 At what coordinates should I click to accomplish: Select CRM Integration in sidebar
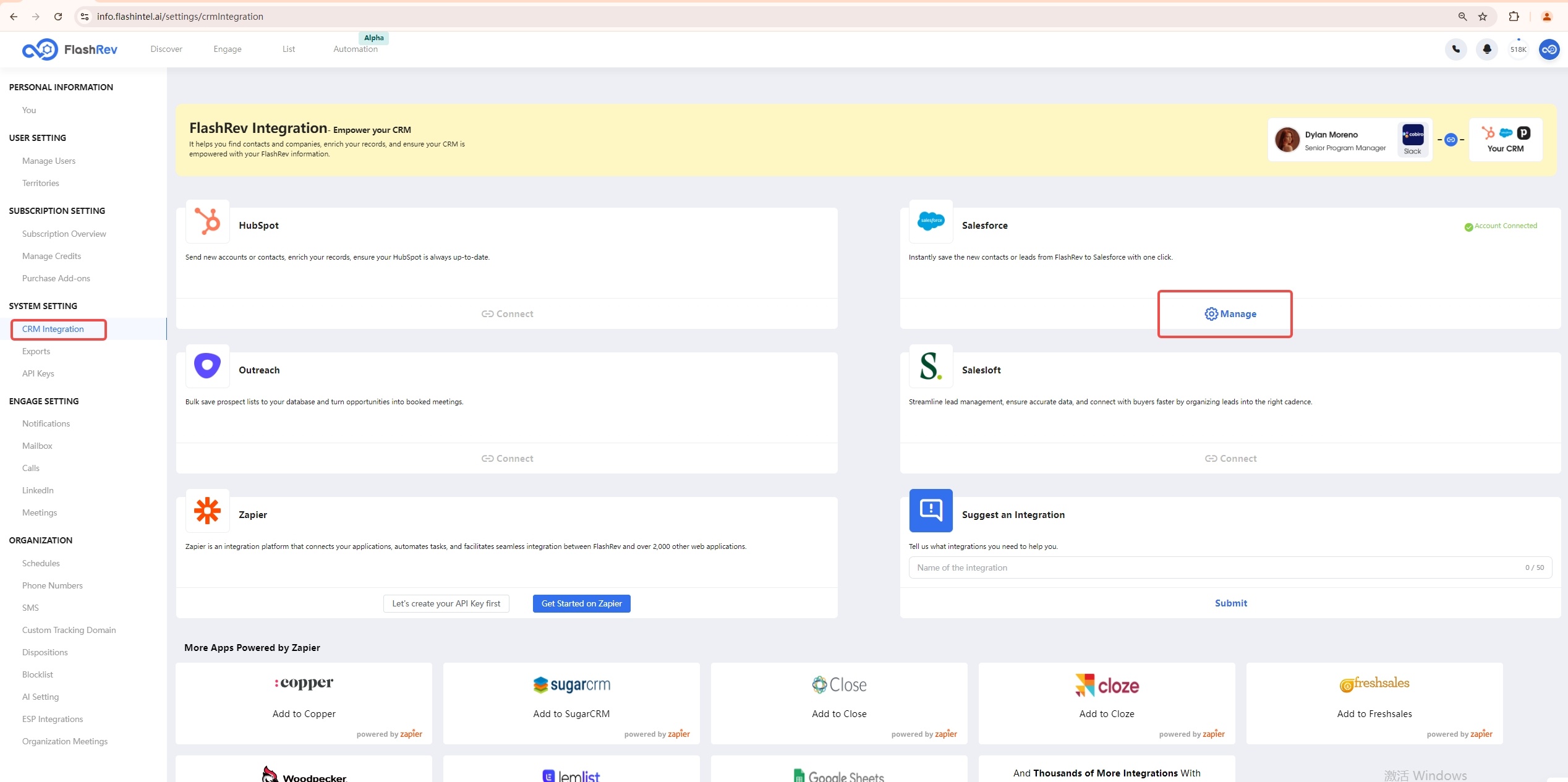pyautogui.click(x=53, y=329)
